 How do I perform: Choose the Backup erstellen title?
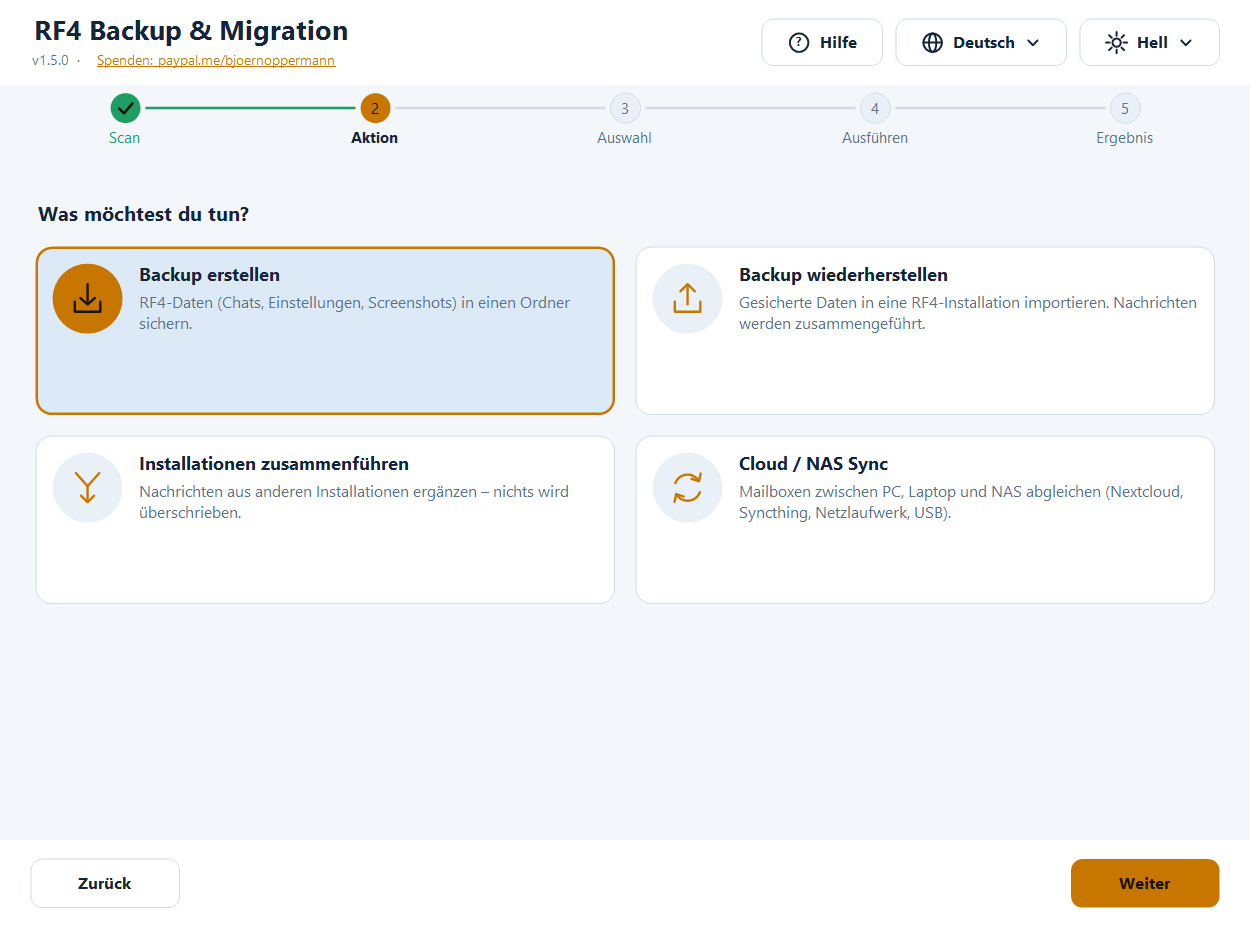210,274
